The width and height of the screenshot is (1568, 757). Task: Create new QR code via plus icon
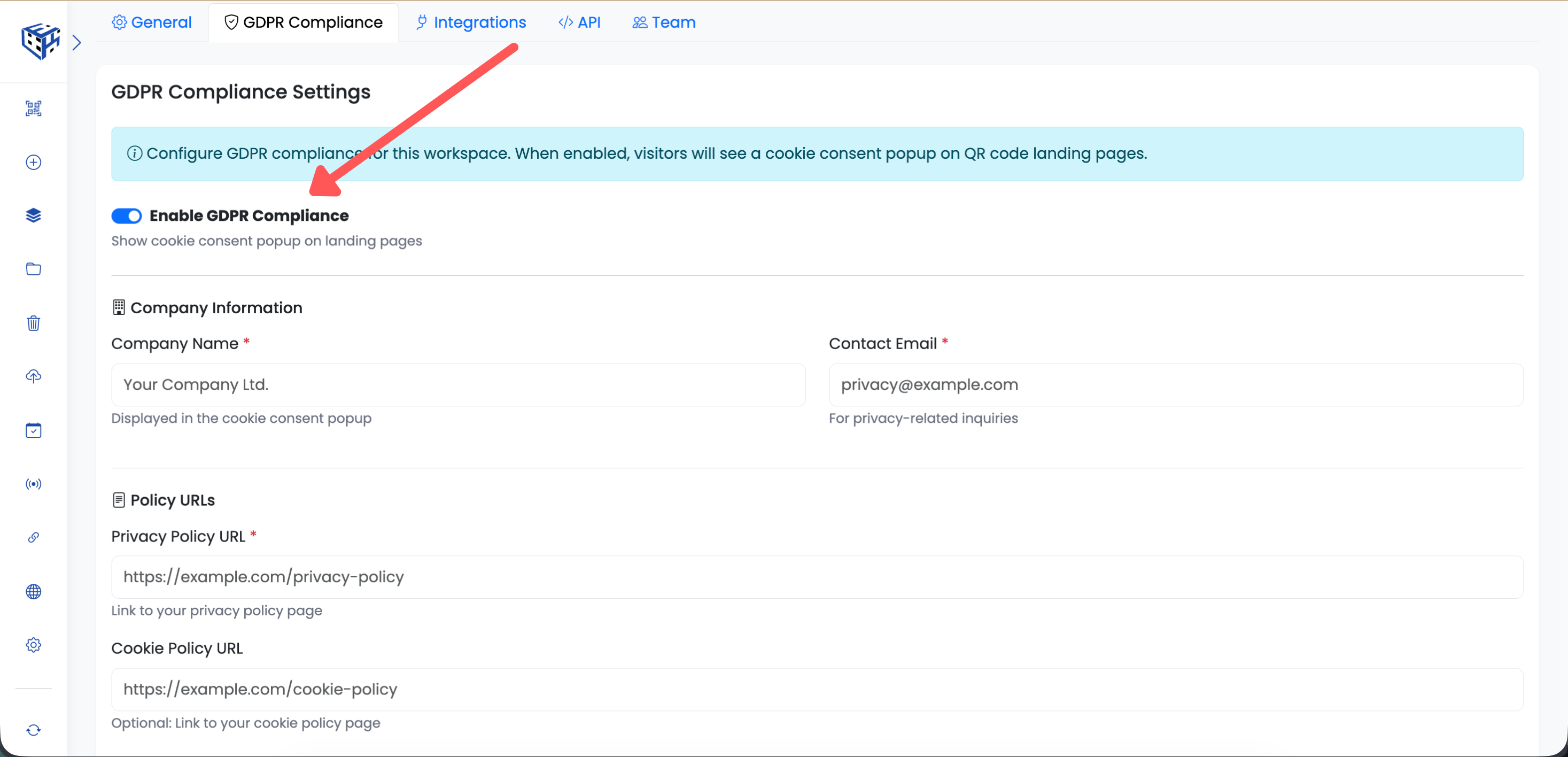pyautogui.click(x=34, y=162)
